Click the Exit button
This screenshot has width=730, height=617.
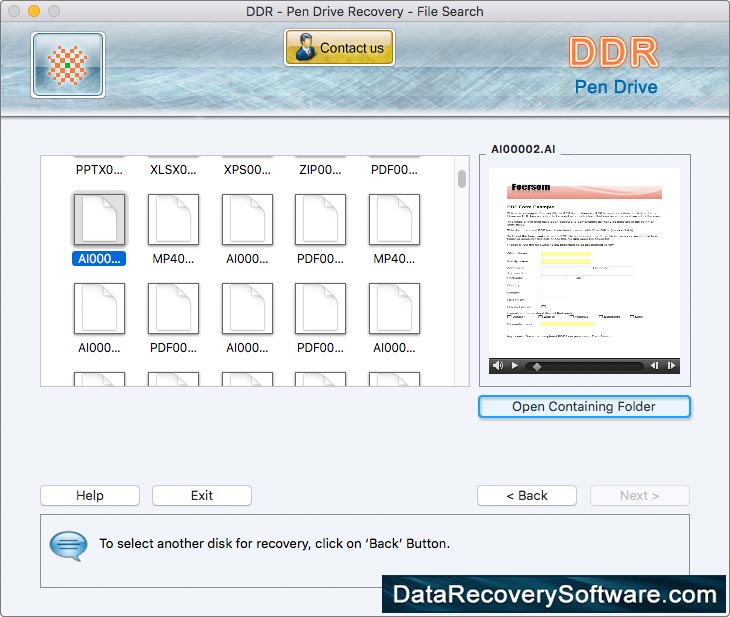click(202, 495)
